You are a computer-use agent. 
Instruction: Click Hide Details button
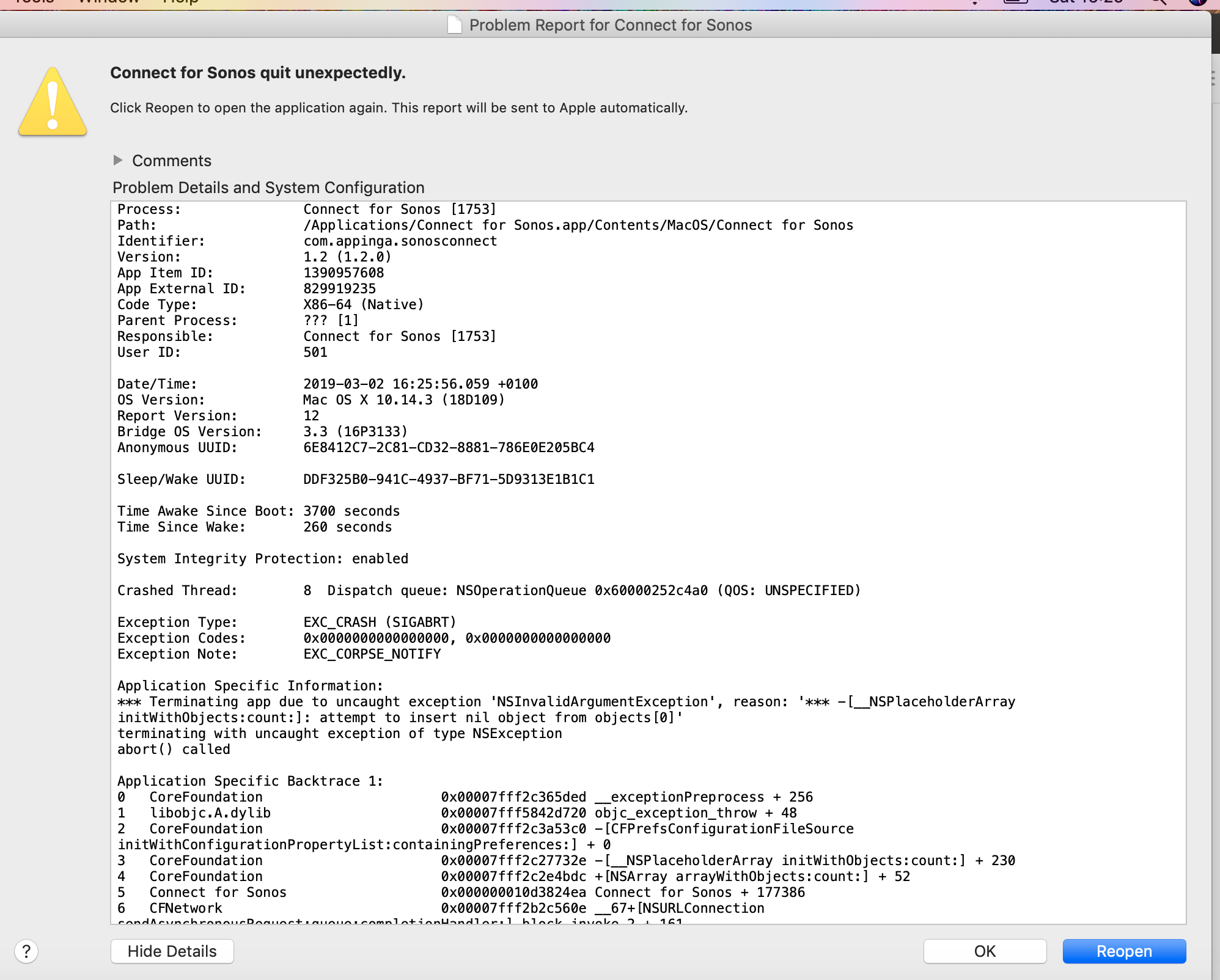click(x=172, y=951)
